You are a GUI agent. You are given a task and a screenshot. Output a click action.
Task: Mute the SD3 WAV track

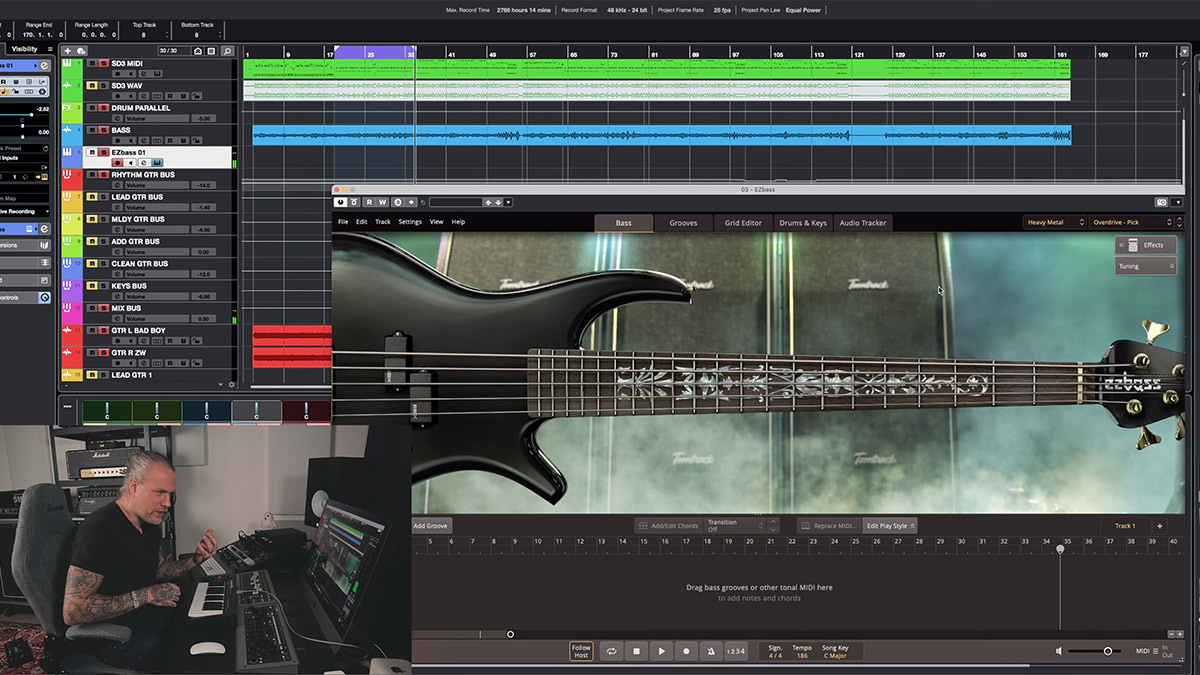click(92, 85)
